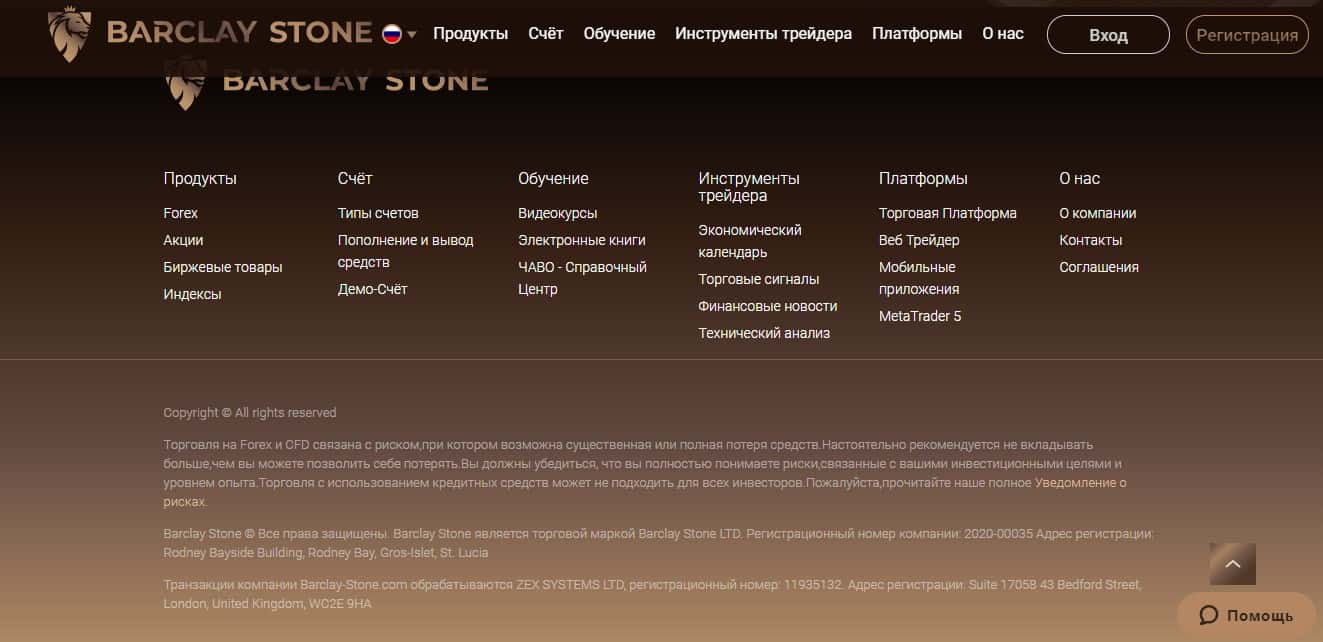Open the Демо-Счёт link
Screen dimensions: 1323x642
[x=373, y=289]
